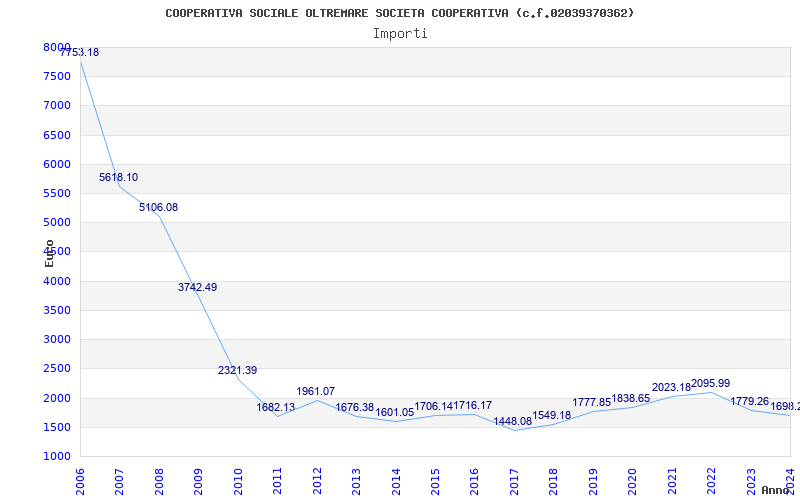This screenshot has height=500, width=800.
Task: Click the data label 1676.38
Action: click(355, 408)
